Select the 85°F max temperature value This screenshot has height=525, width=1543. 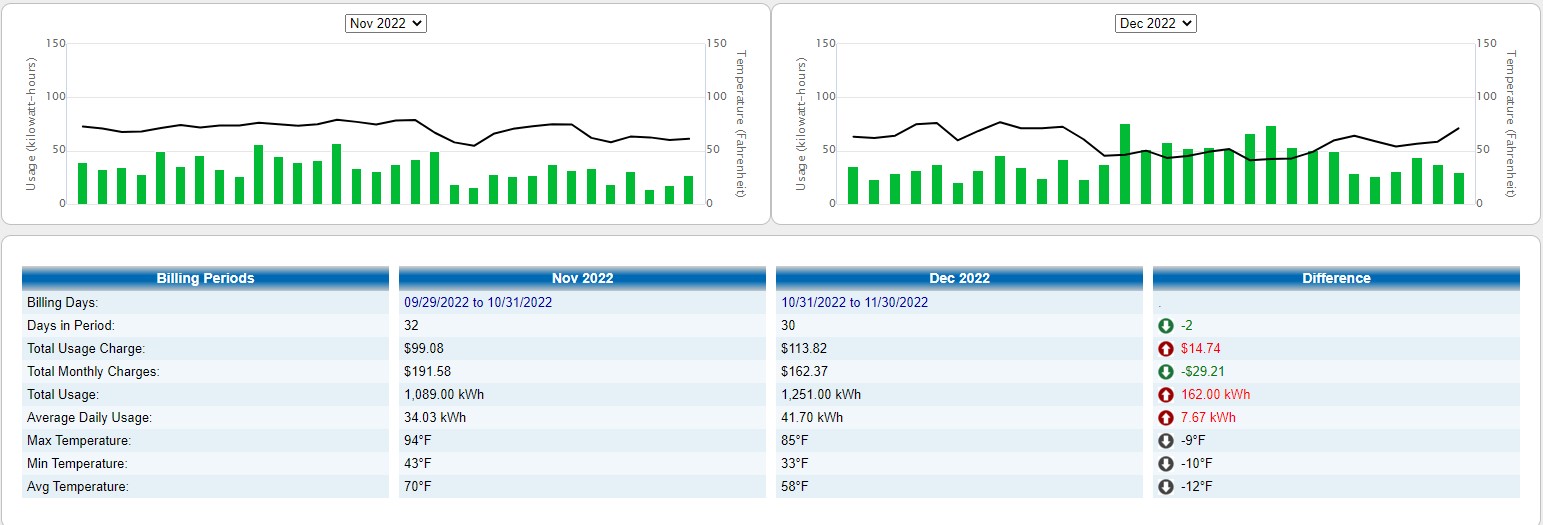tap(795, 441)
